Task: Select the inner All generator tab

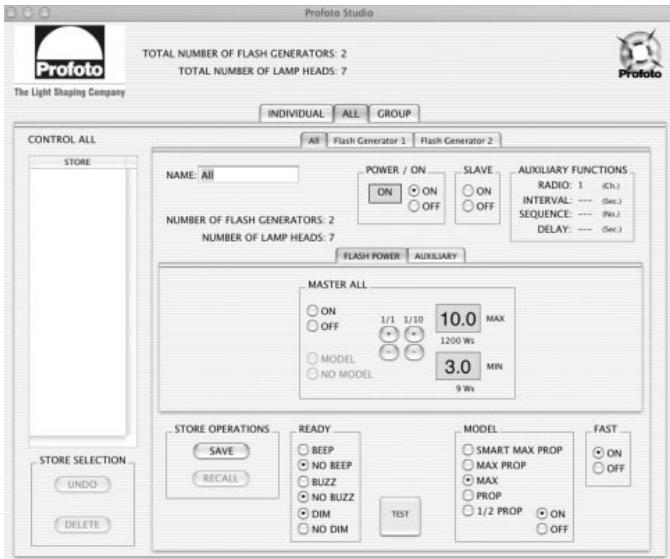Action: (314, 141)
